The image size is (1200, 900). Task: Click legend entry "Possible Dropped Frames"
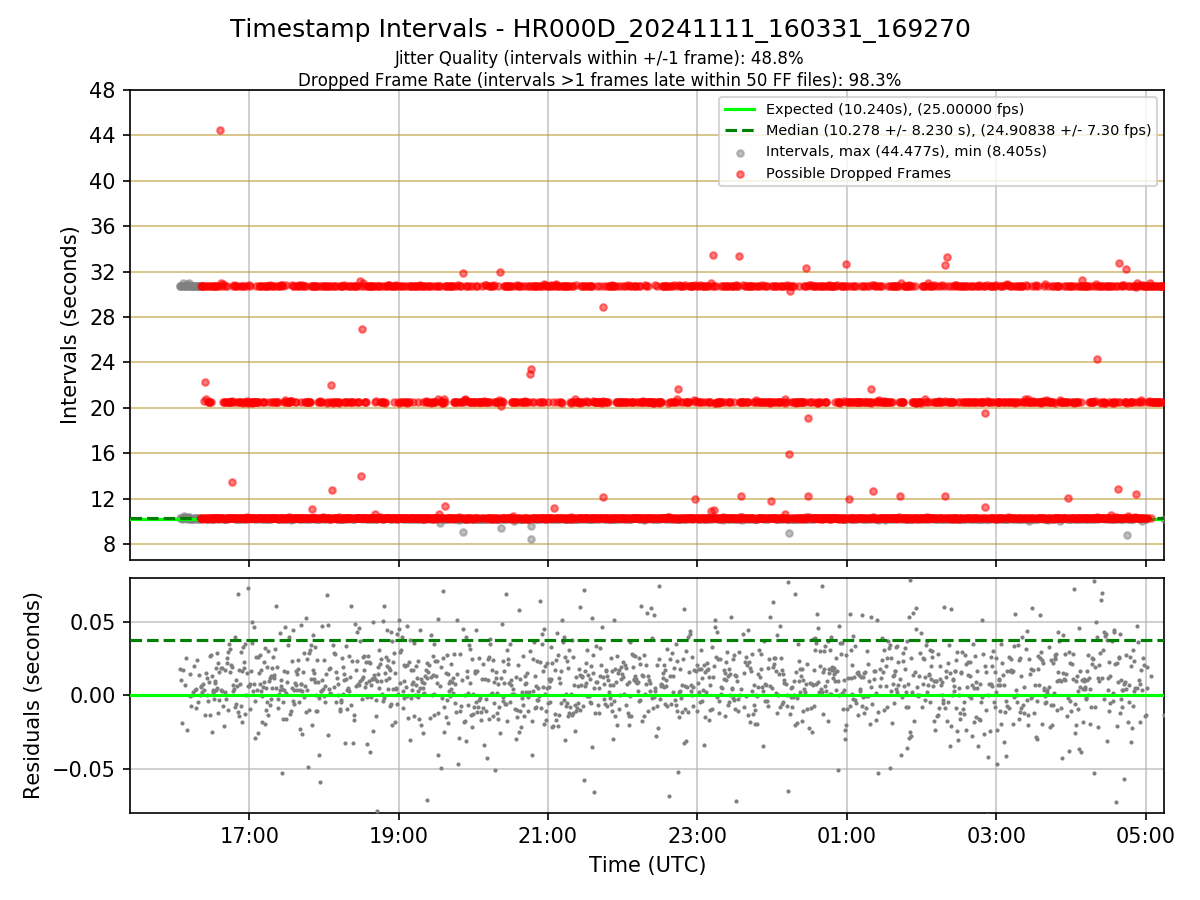click(x=858, y=173)
